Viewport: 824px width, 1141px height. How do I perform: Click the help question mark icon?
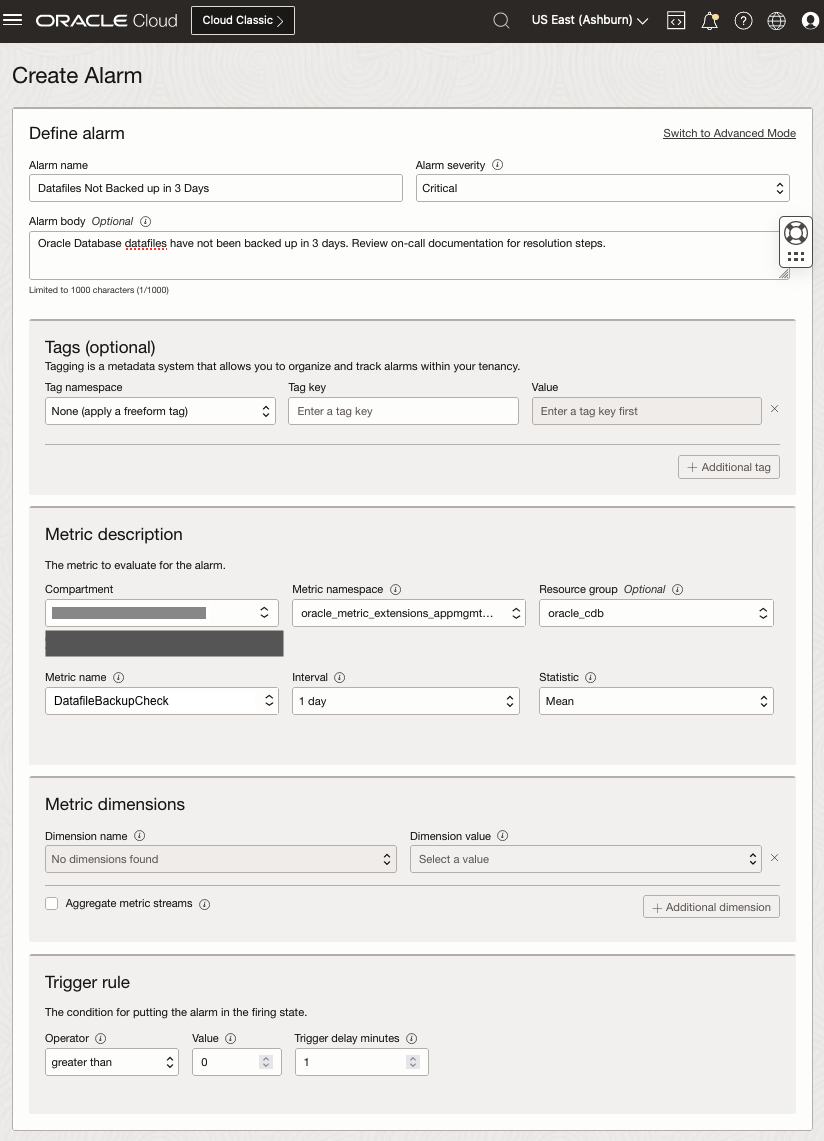743,20
